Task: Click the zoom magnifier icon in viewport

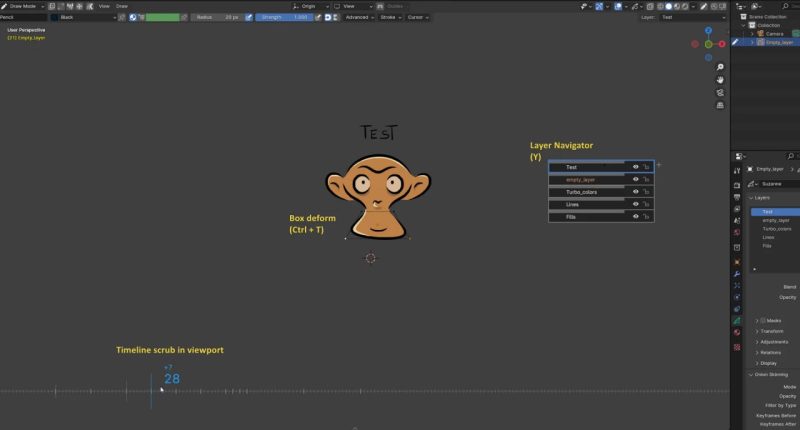Action: point(720,67)
